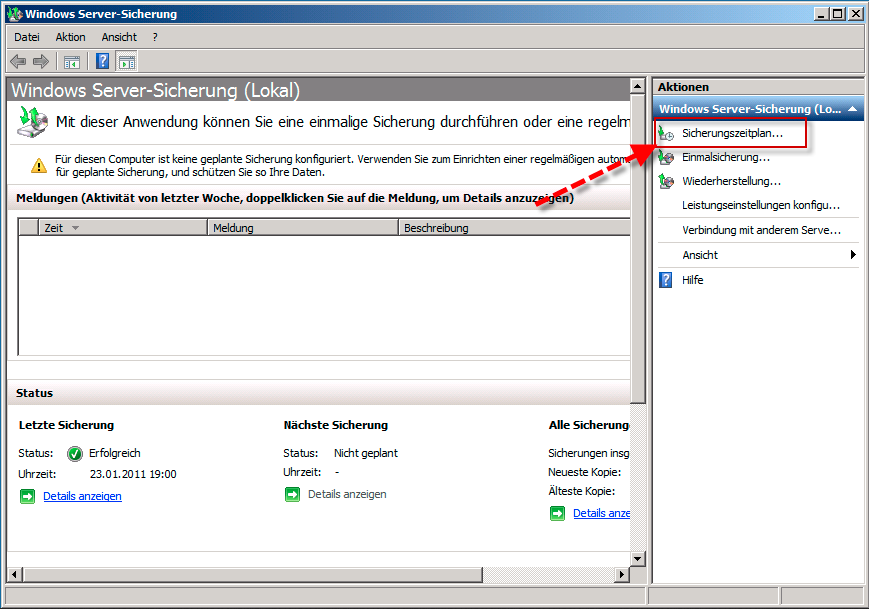Open the title bar system menu icon
Screen dimensions: 869x609
pyautogui.click(x=15, y=14)
